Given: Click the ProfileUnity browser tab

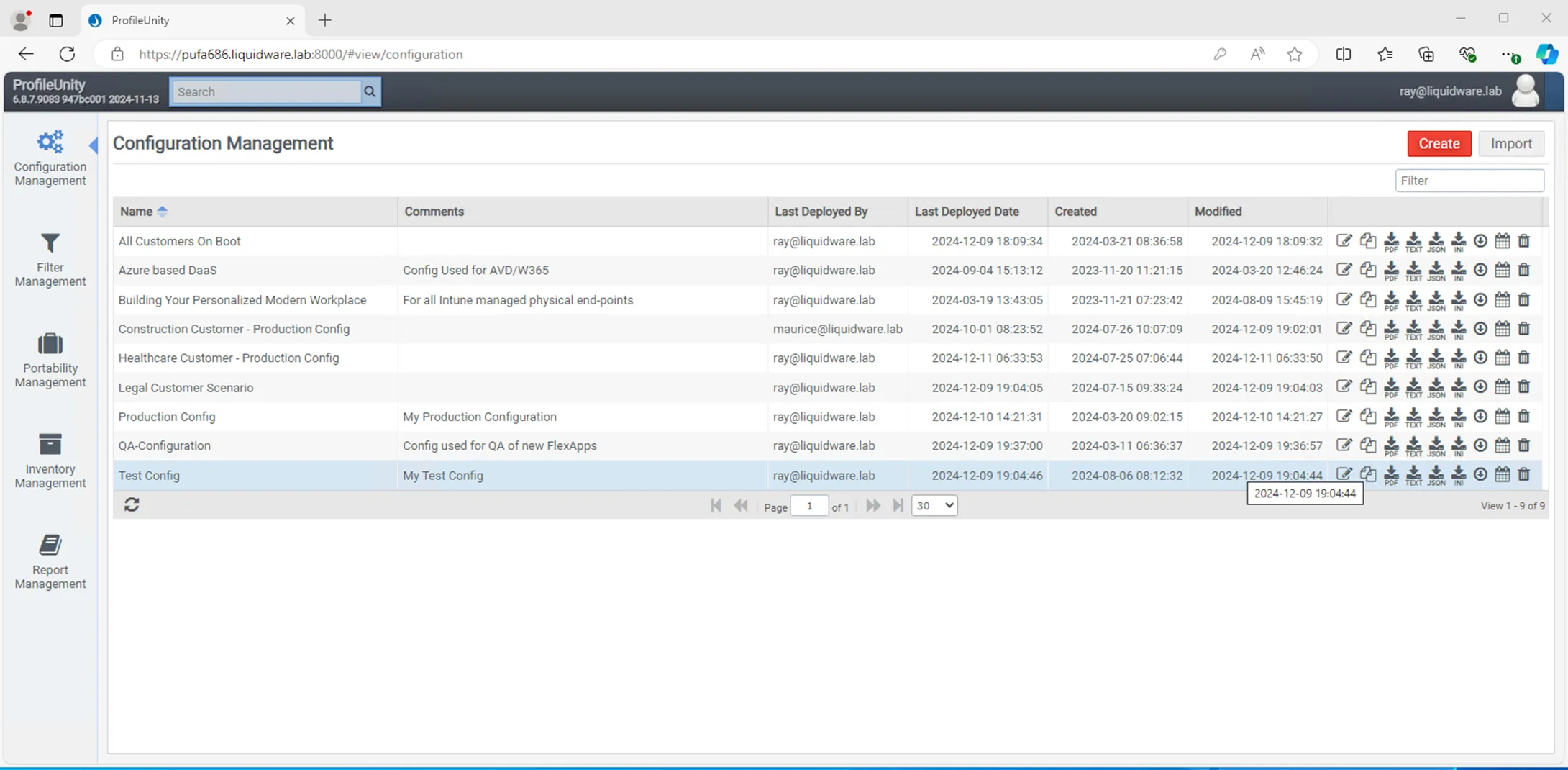Looking at the screenshot, I should (x=193, y=20).
